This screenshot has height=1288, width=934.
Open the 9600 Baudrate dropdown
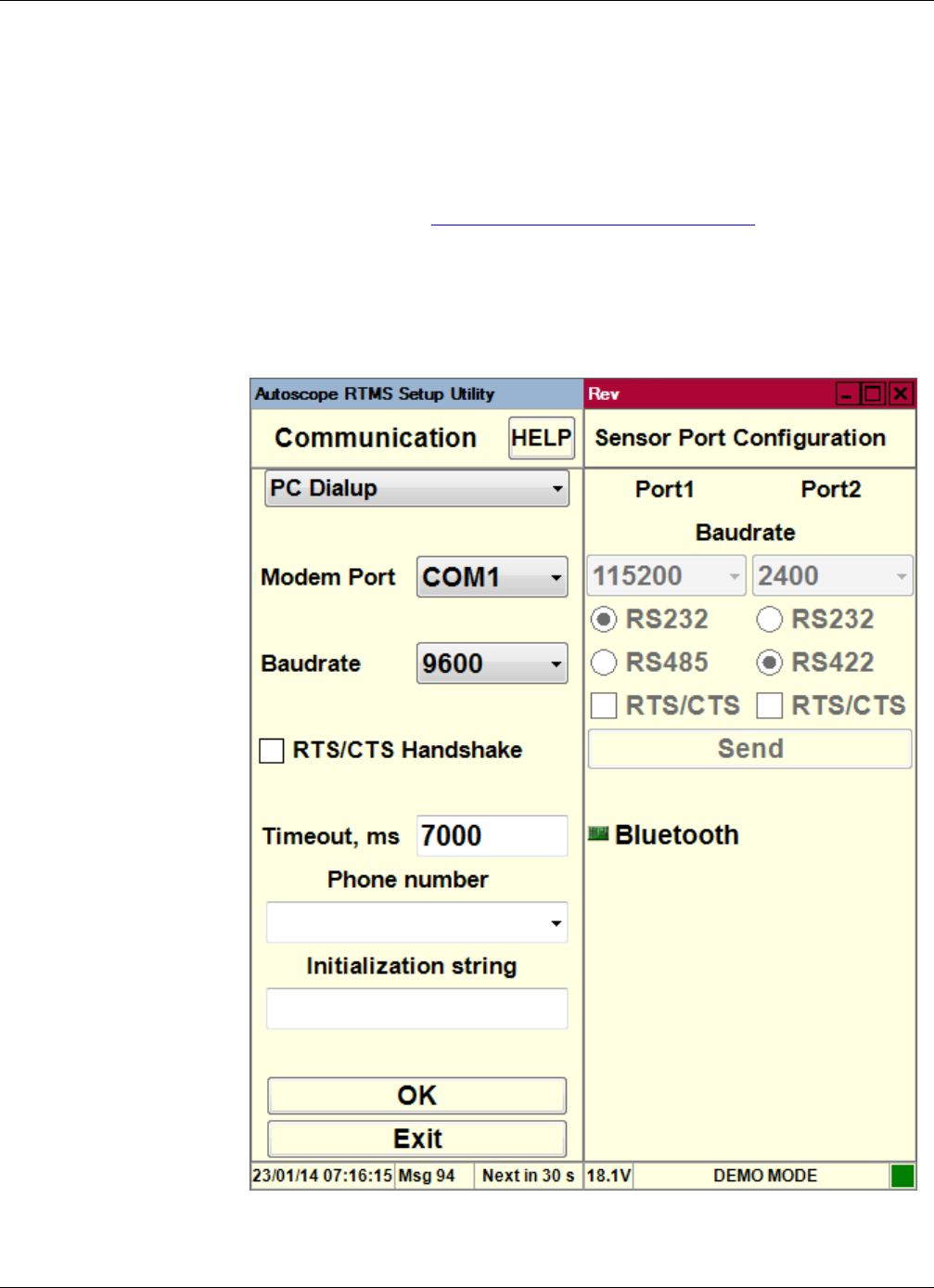(x=492, y=663)
